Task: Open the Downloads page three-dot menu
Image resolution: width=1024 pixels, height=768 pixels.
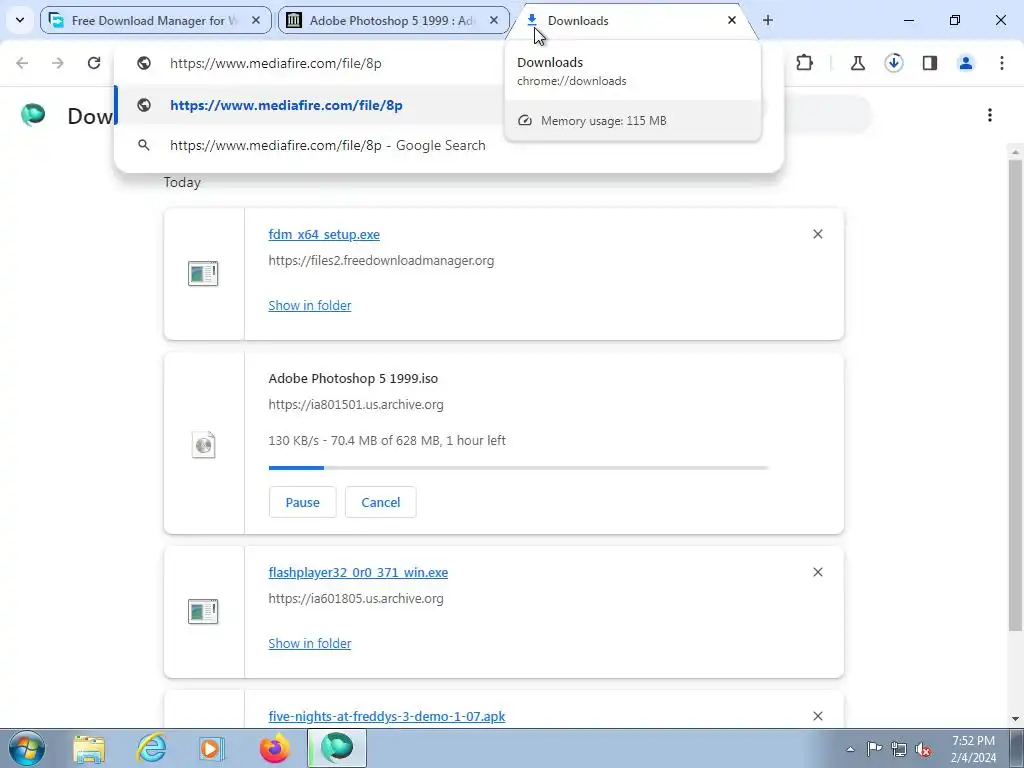Action: click(990, 115)
